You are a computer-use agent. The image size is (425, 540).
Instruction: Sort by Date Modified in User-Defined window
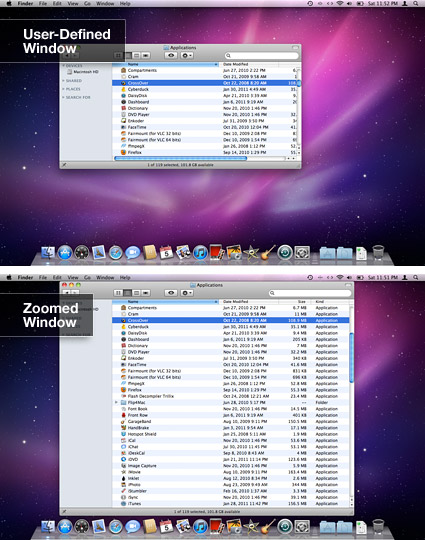pyautogui.click(x=249, y=64)
